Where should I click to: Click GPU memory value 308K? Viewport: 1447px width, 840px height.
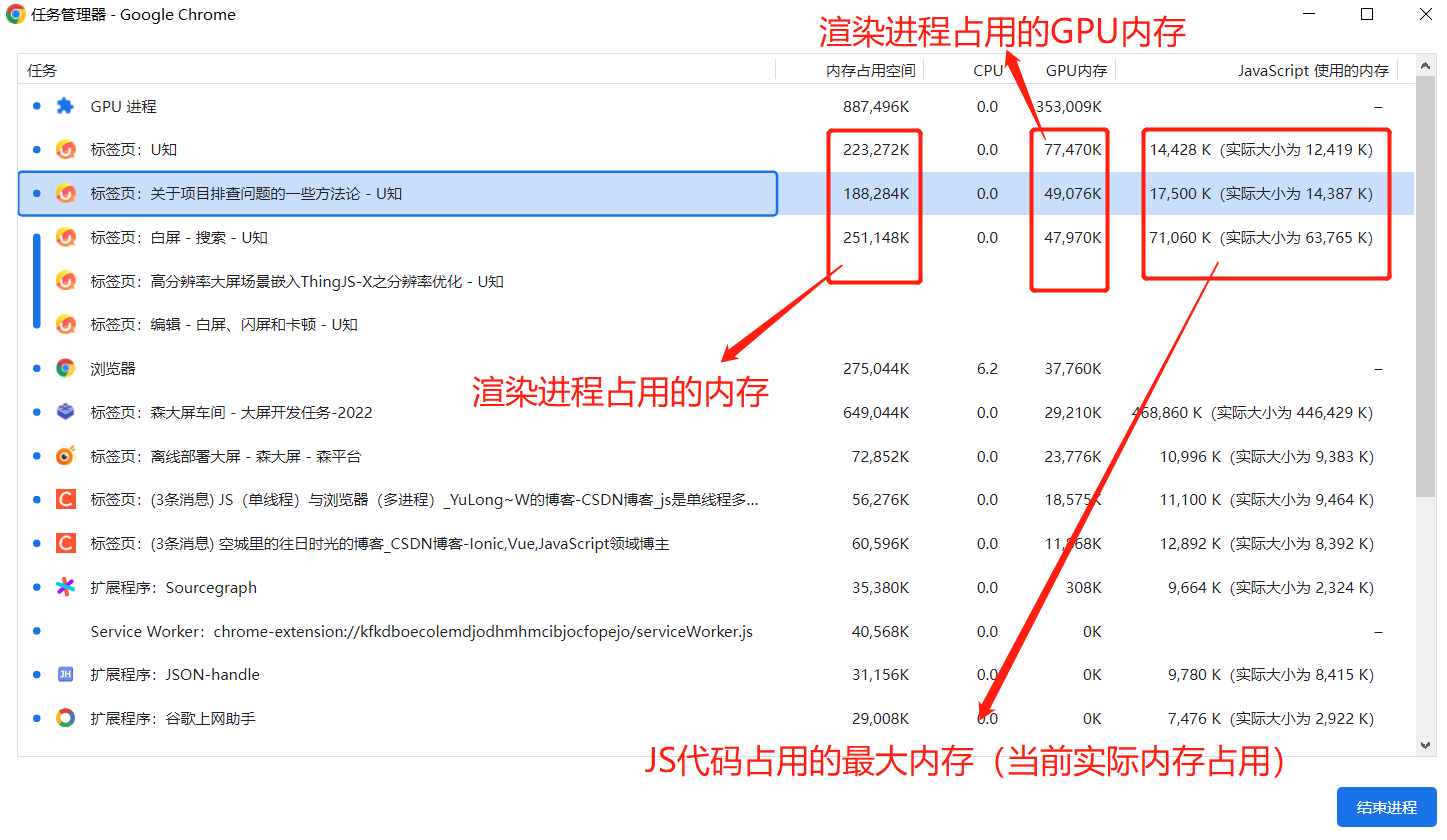[x=1083, y=587]
